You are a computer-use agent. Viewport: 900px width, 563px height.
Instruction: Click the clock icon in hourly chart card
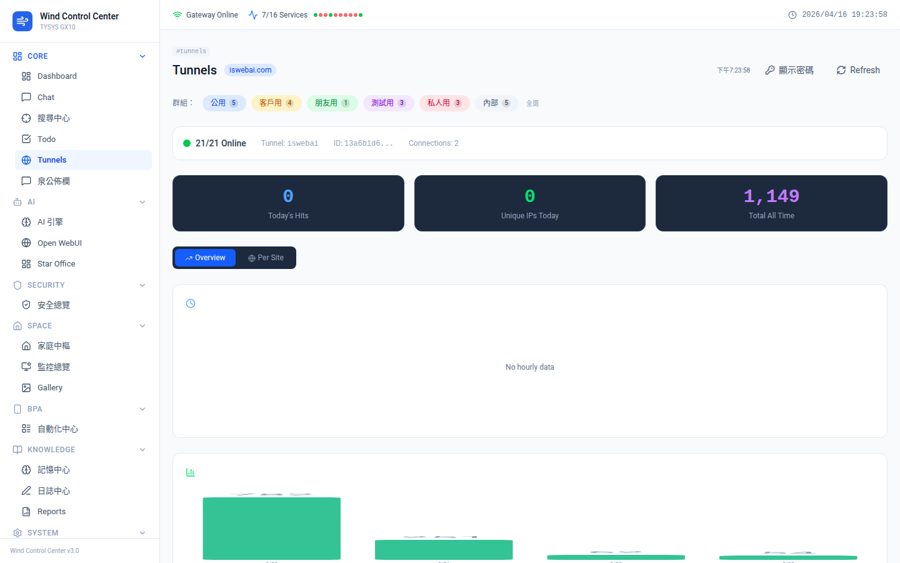(191, 303)
